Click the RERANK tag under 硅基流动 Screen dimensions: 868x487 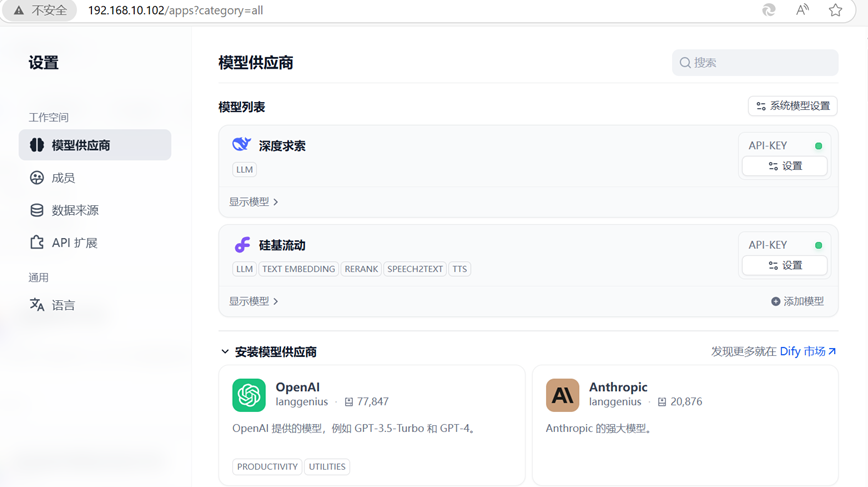[x=361, y=269]
